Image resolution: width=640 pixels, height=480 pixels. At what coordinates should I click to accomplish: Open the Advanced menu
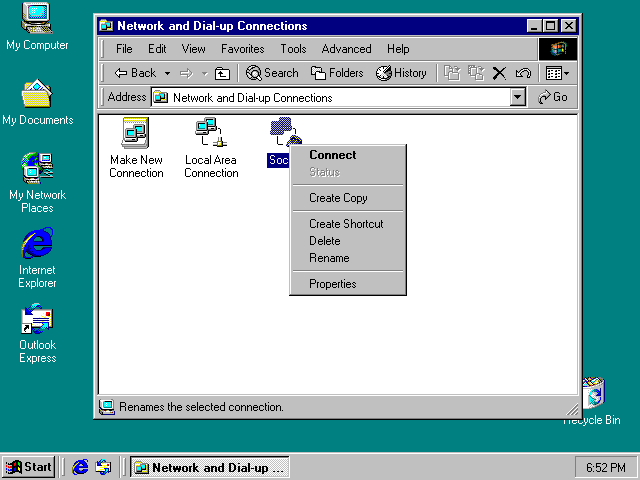[x=346, y=49]
